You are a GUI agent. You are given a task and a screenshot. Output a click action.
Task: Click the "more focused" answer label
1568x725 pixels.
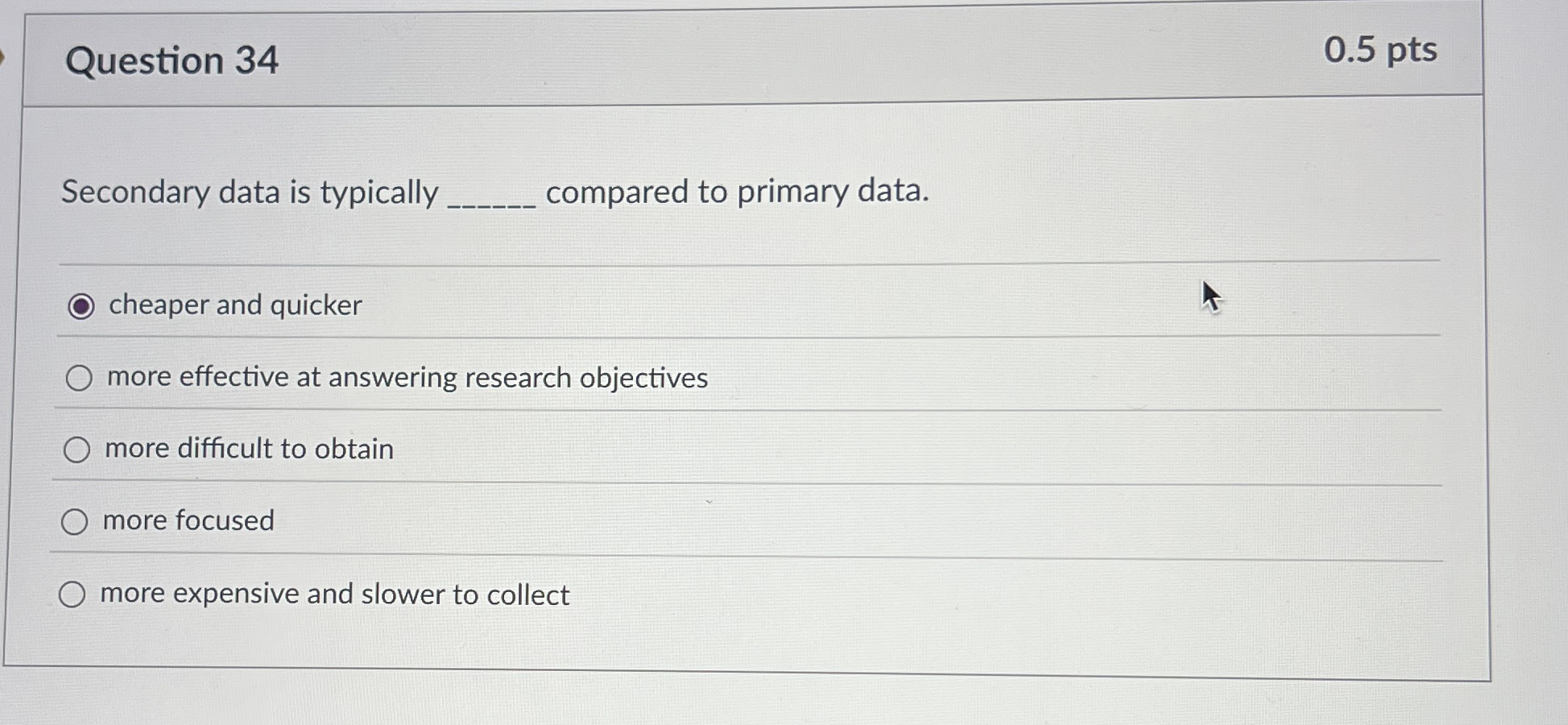coord(188,521)
